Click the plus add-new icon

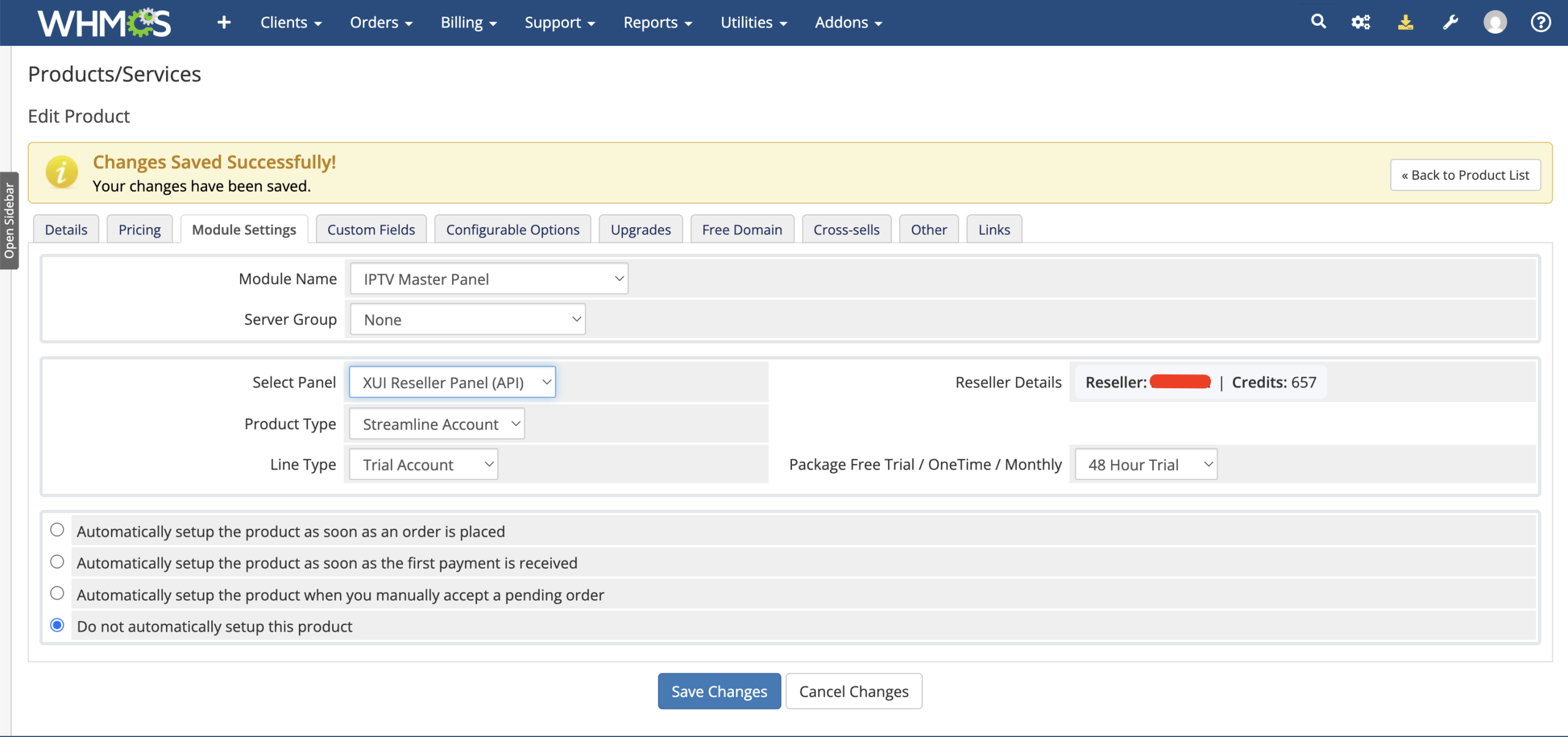224,23
